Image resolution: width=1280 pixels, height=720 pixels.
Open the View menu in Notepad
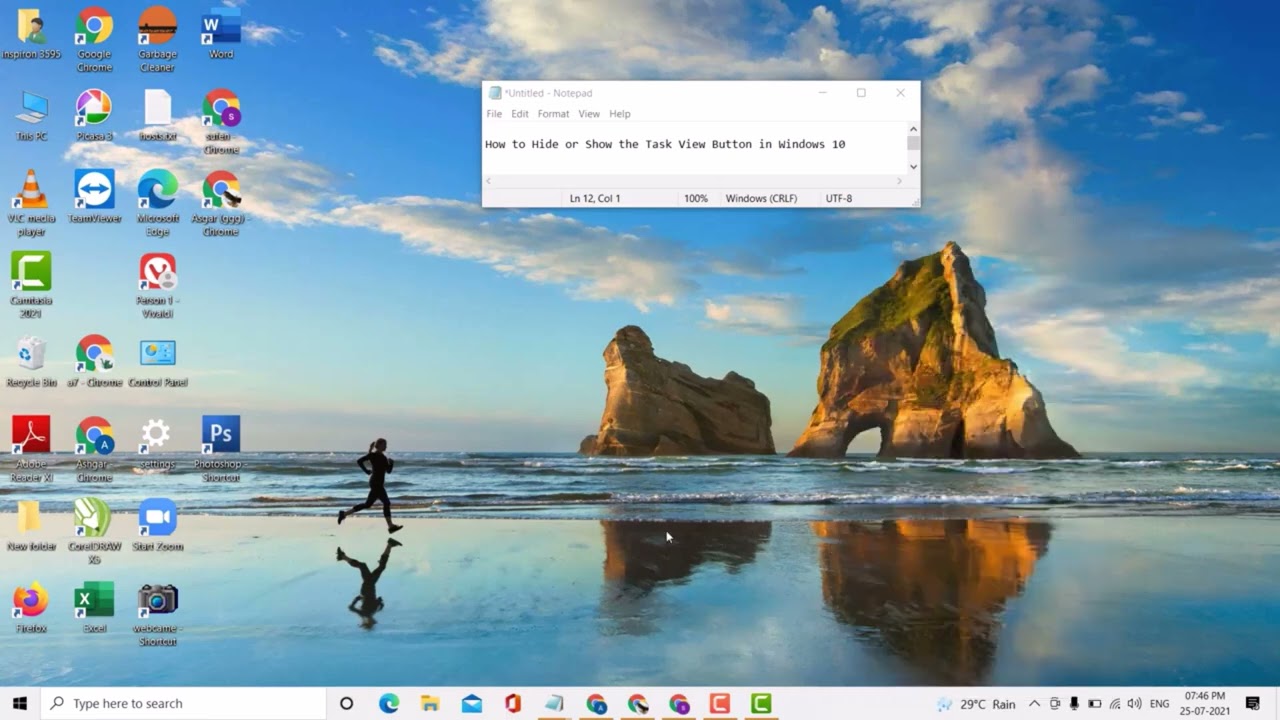[x=589, y=114]
